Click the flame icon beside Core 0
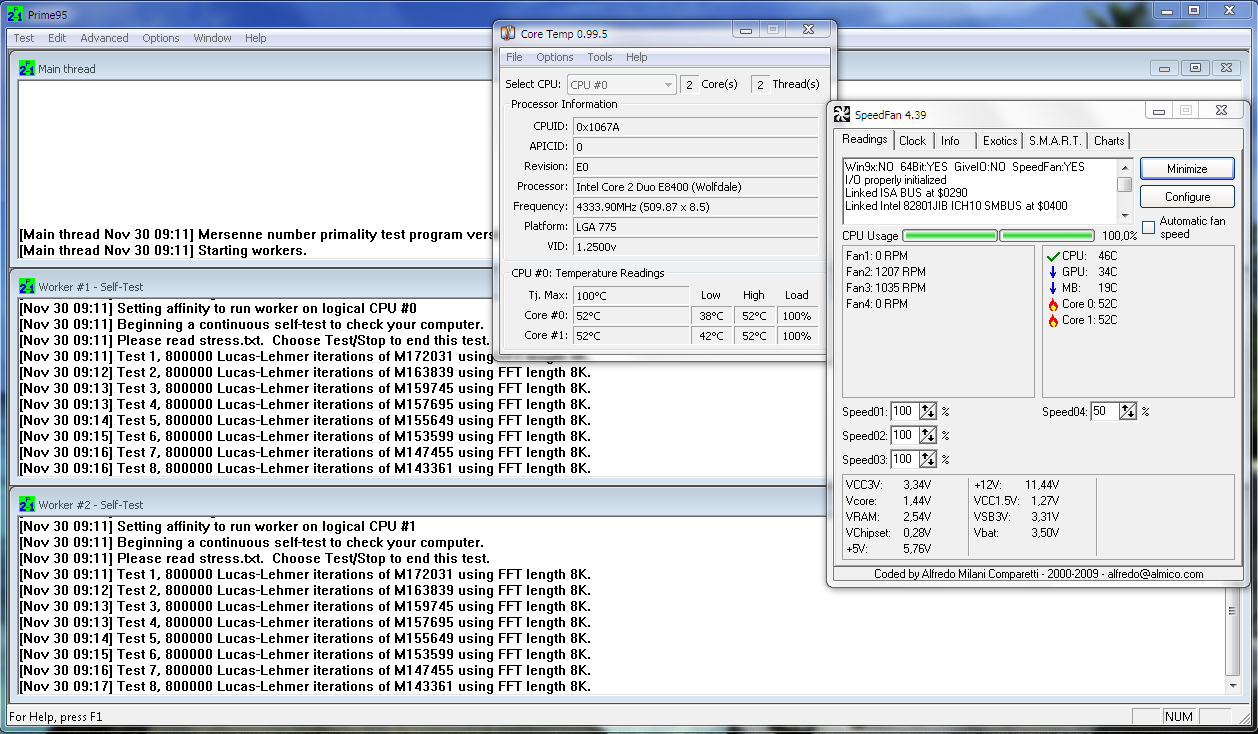This screenshot has width=1258, height=734. click(x=1052, y=304)
